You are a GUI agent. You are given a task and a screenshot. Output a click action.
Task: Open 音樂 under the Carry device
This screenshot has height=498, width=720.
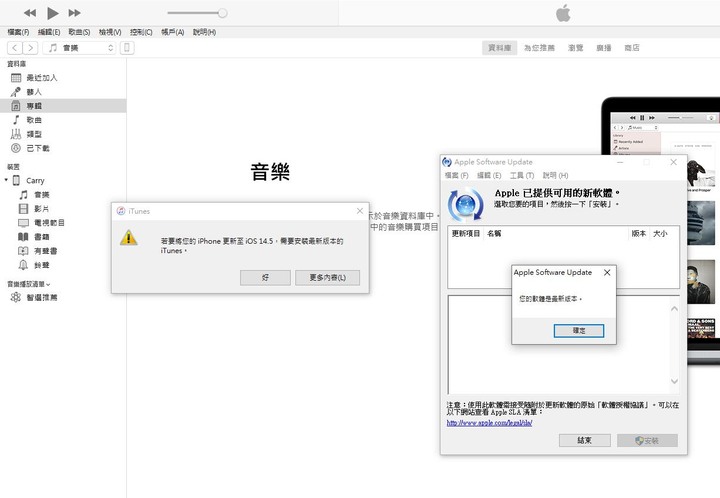[x=63, y=195]
